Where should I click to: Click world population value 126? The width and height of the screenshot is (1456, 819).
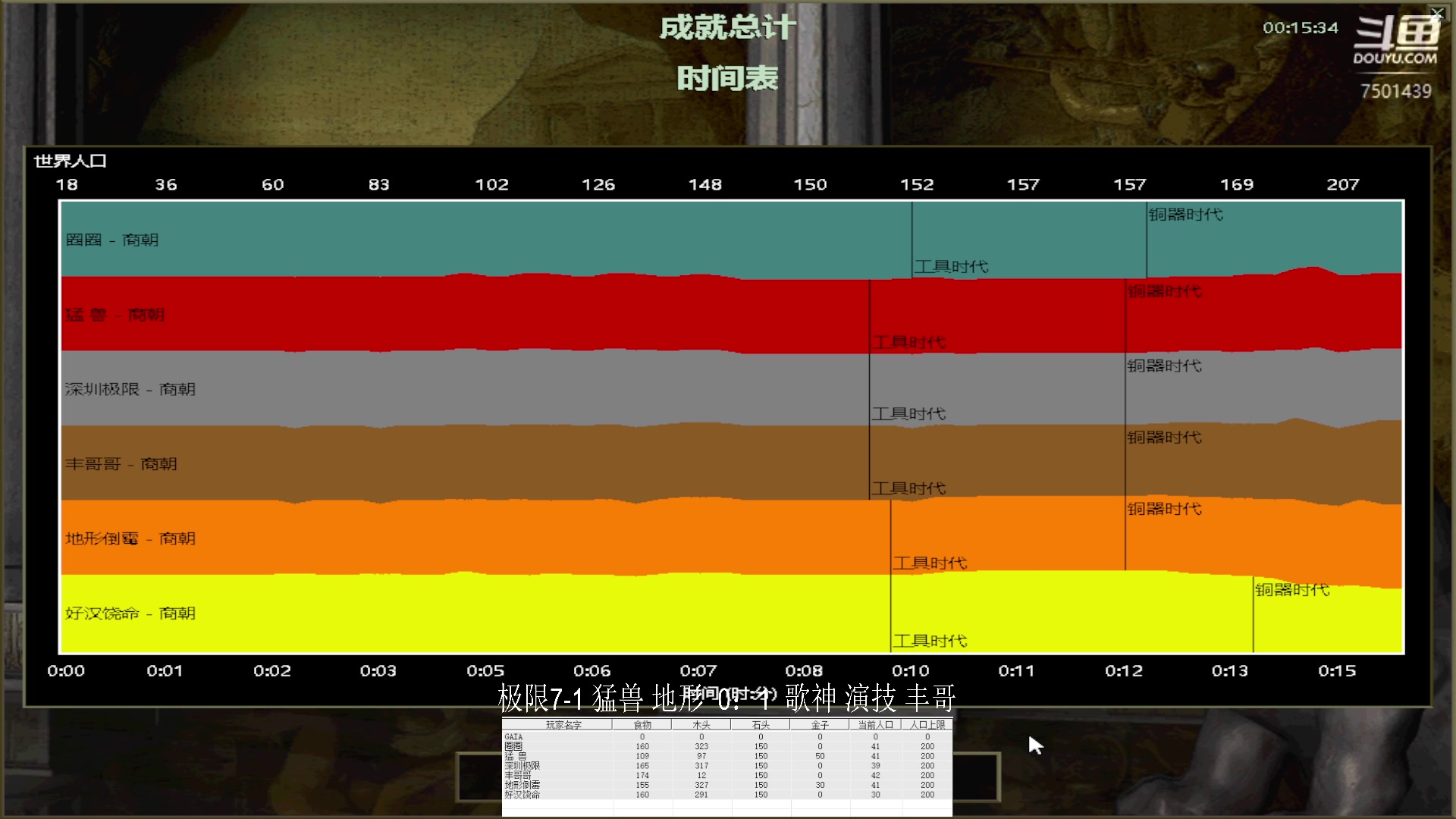pyautogui.click(x=598, y=184)
